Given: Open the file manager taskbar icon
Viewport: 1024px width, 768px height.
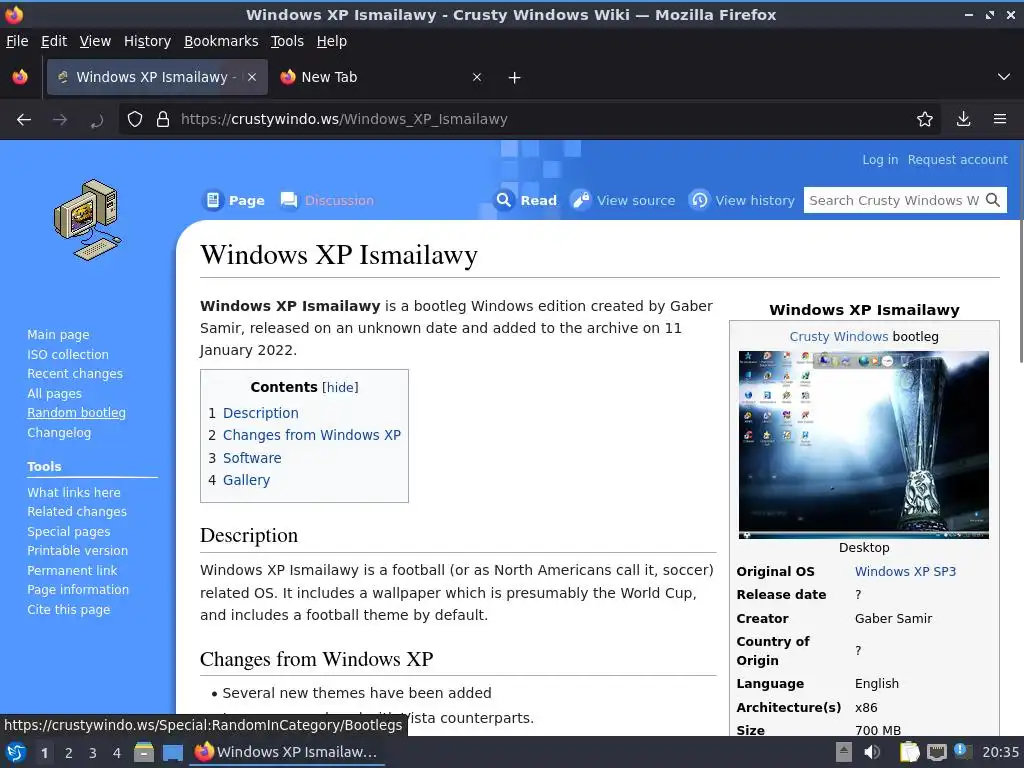Looking at the screenshot, I should [x=144, y=752].
